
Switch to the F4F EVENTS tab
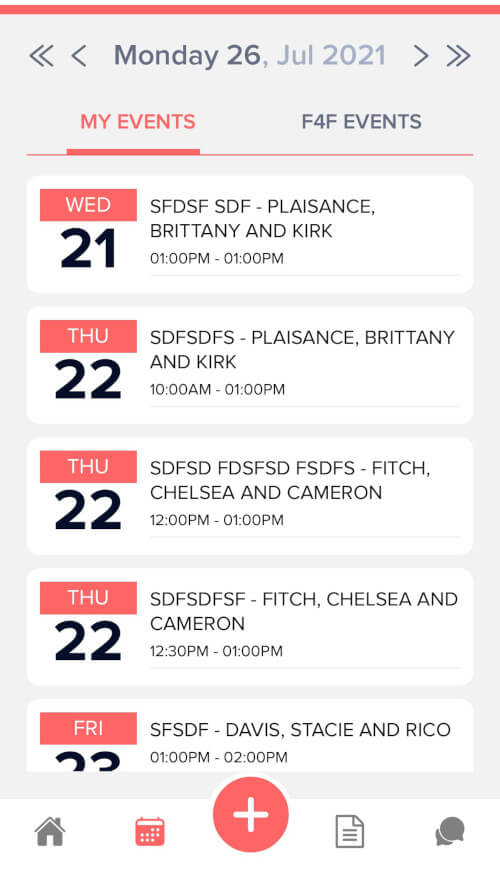[x=362, y=122]
